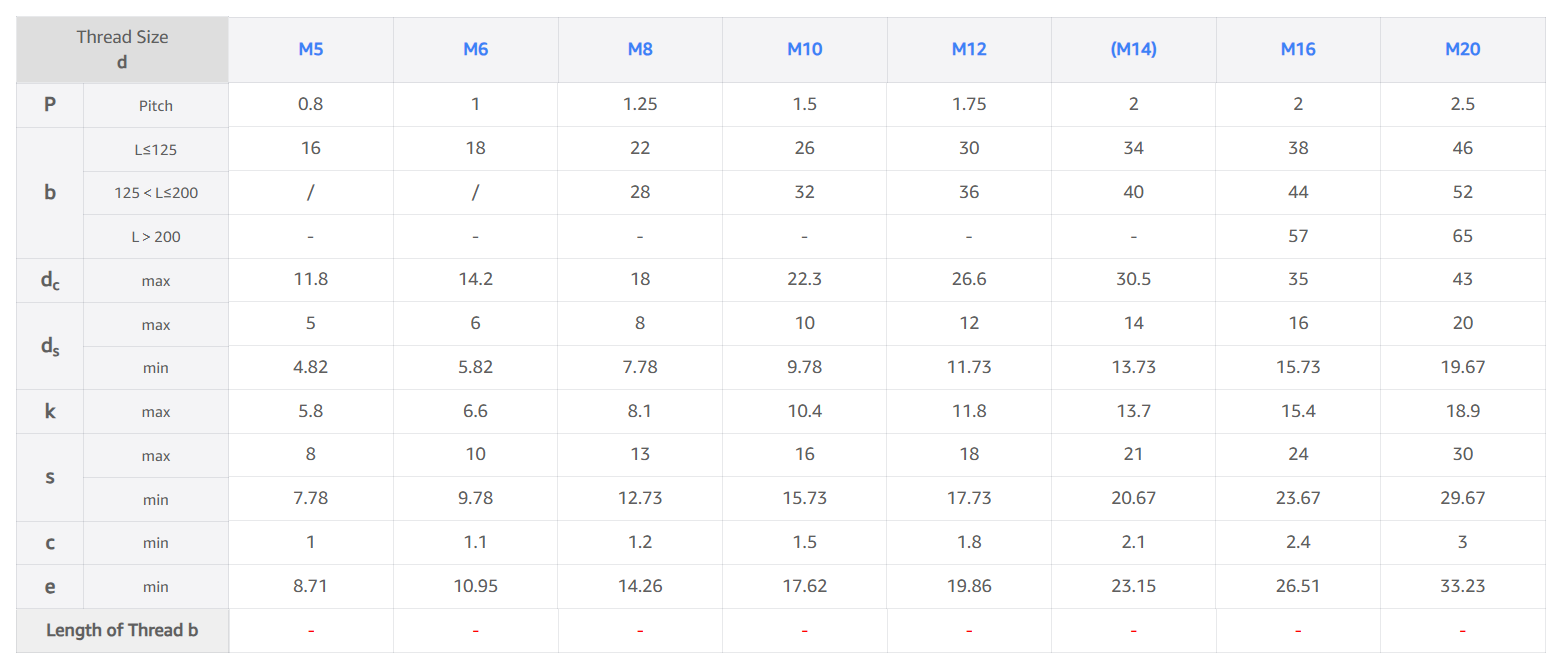
Task: Click the M5 pitch value 0.8
Action: (x=310, y=104)
